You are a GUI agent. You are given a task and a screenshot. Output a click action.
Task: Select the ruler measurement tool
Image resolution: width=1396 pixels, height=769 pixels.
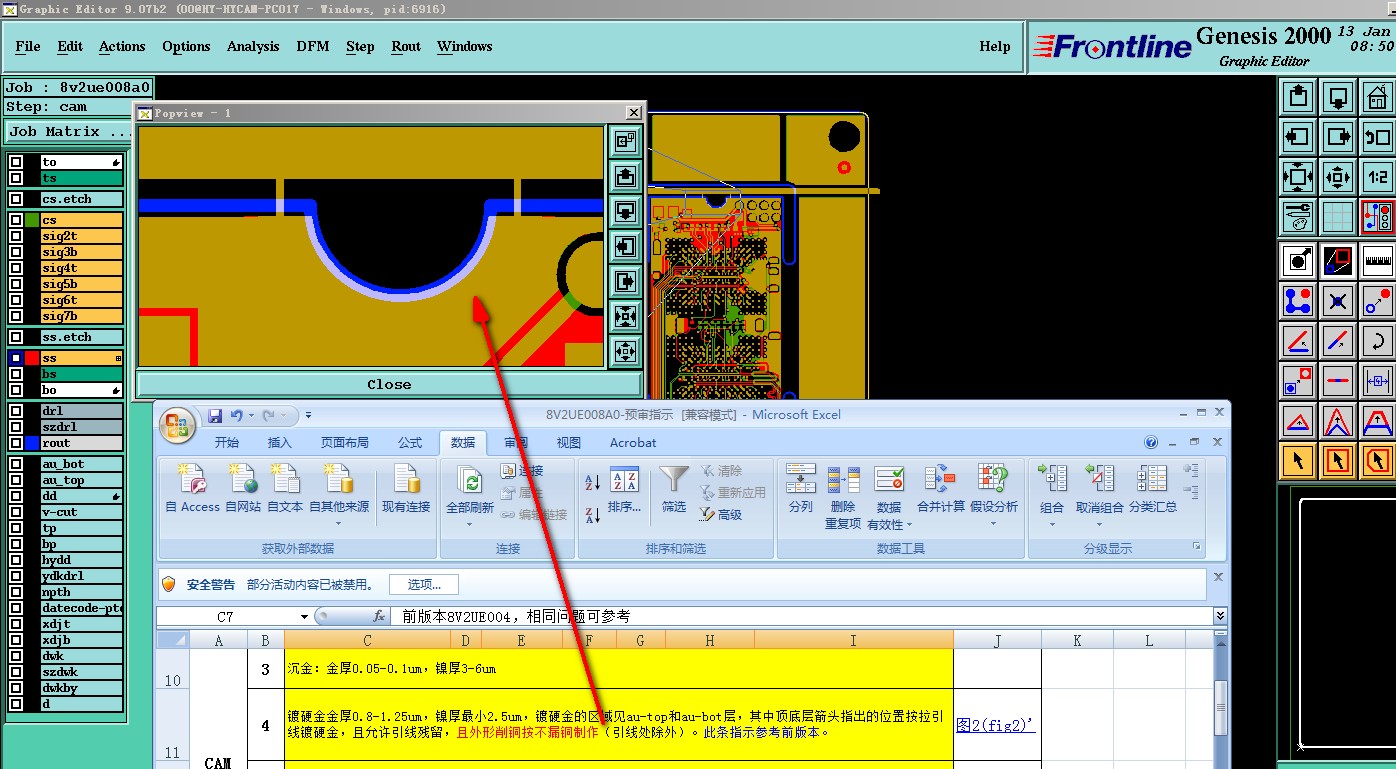(1378, 260)
